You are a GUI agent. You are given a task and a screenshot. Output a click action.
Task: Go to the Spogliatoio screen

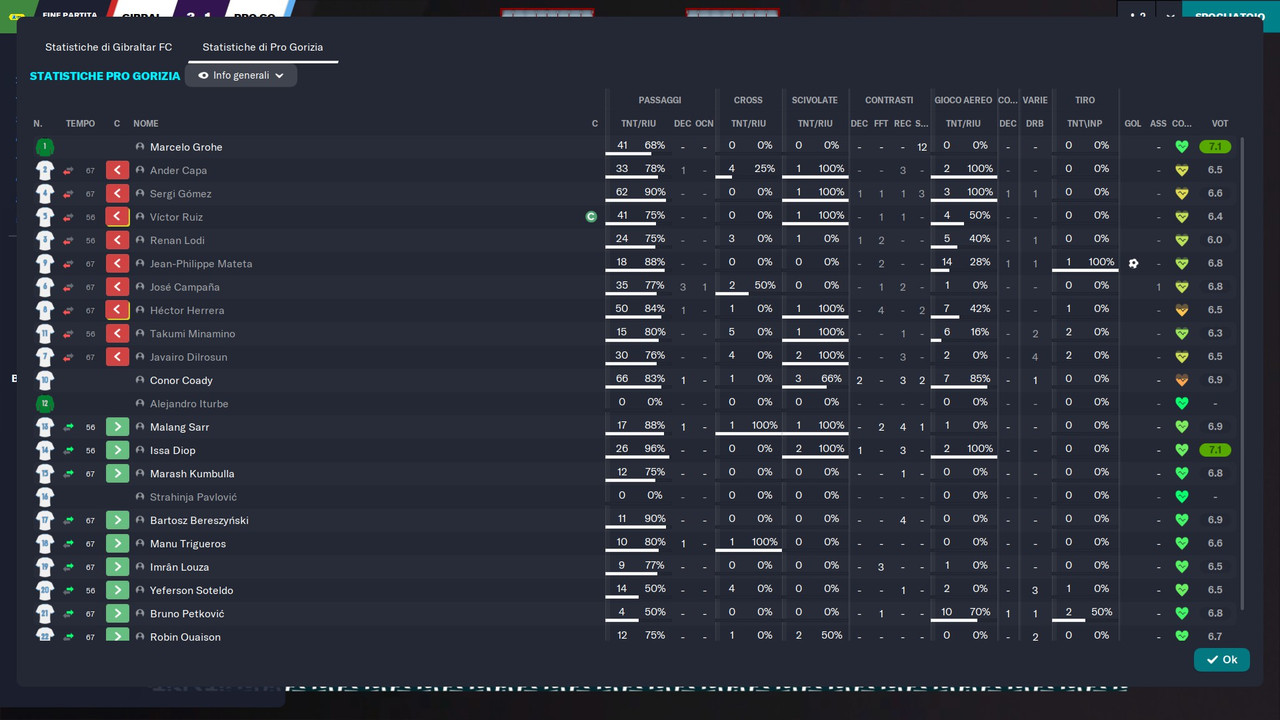point(1230,17)
